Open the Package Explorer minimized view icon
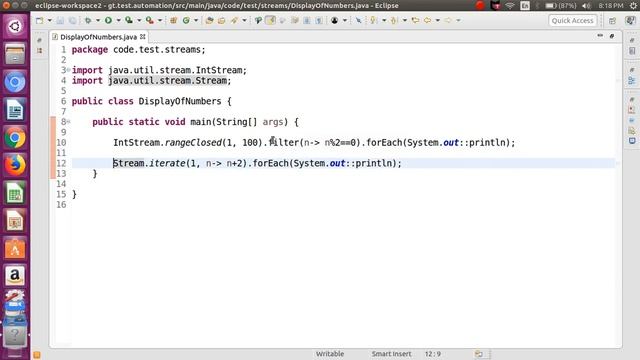This screenshot has width=640, height=360. click(x=39, y=51)
